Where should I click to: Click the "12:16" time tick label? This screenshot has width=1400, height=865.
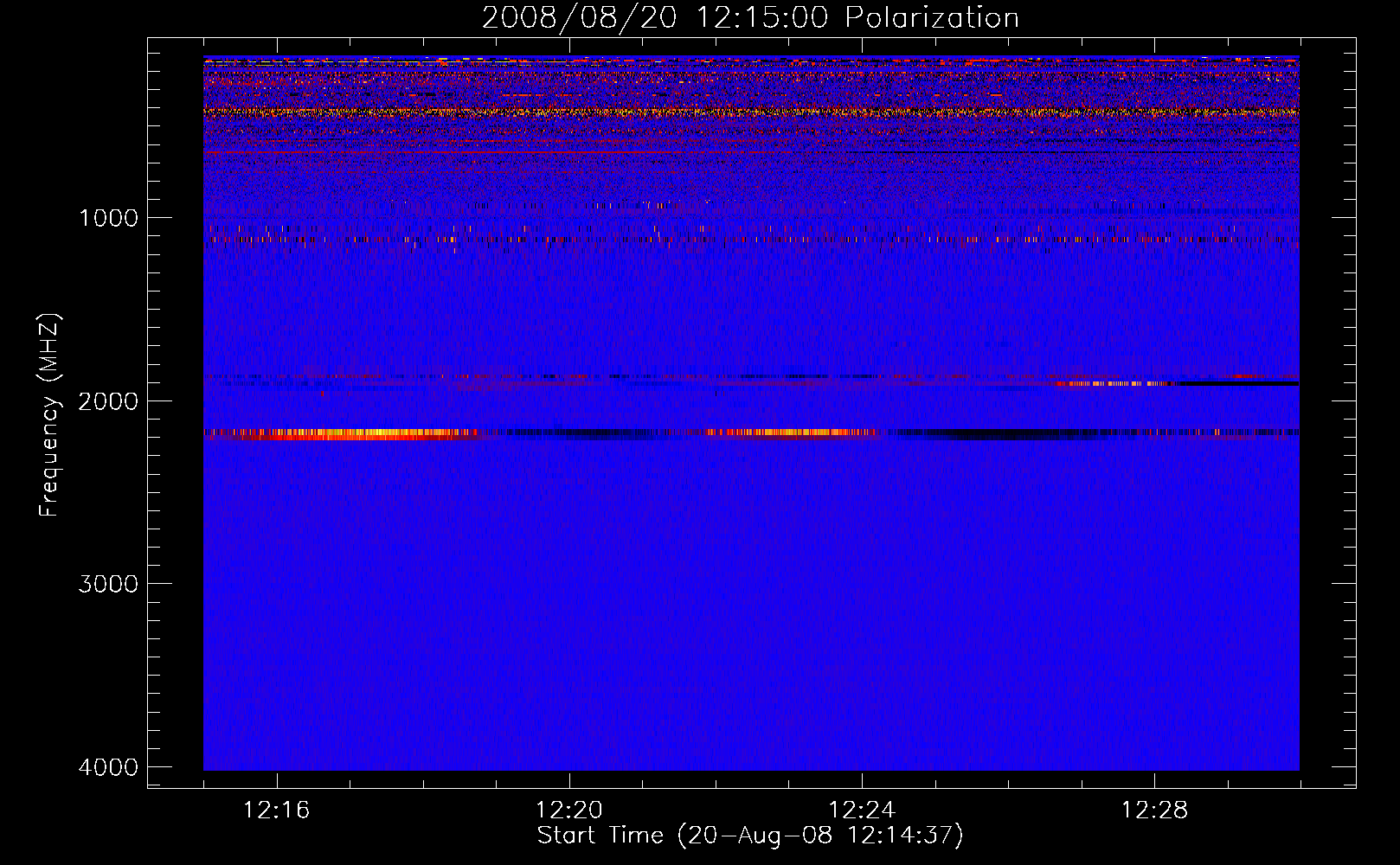(x=276, y=811)
